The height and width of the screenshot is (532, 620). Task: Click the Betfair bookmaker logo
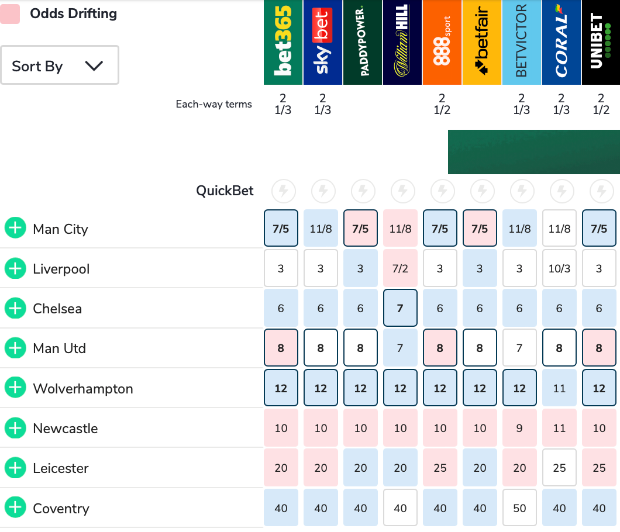[482, 42]
